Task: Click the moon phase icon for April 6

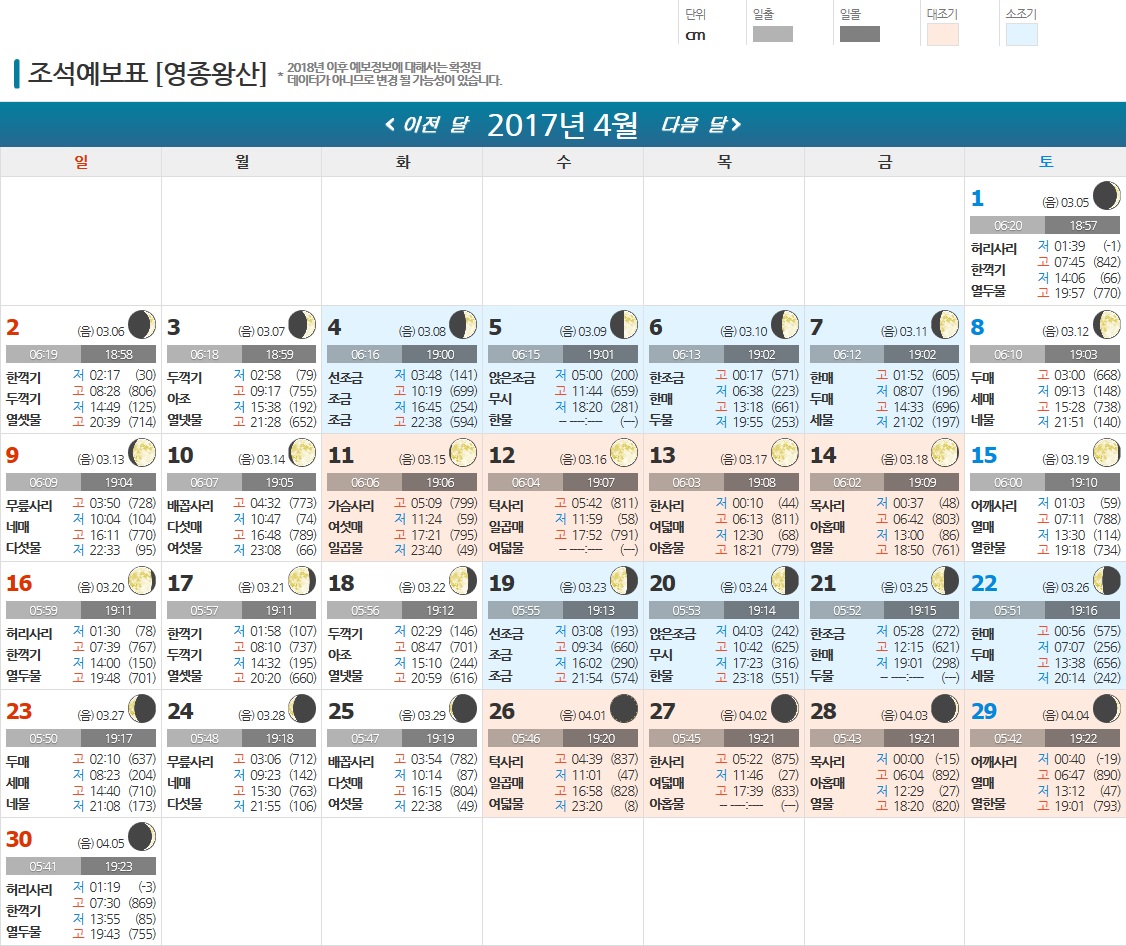Action: coord(785,325)
